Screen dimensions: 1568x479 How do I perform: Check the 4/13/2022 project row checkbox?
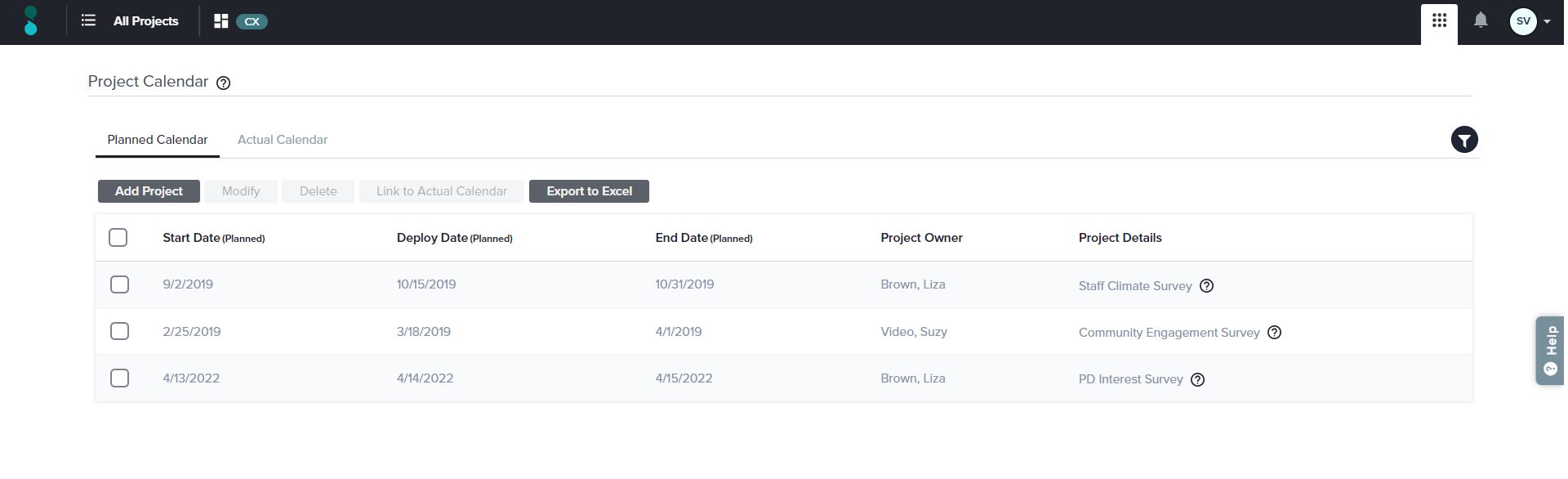pyautogui.click(x=120, y=378)
